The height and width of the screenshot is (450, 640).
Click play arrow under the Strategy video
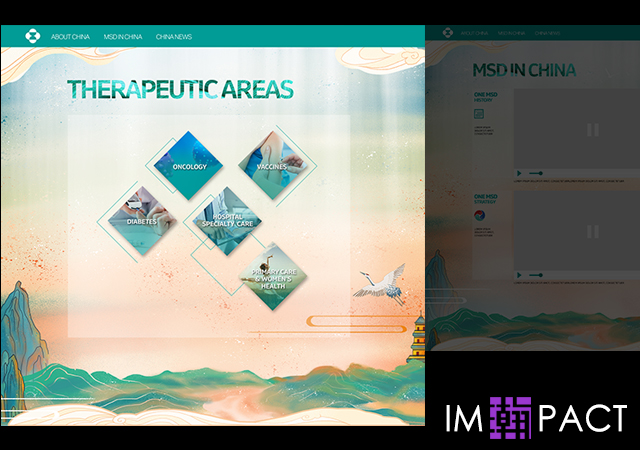tap(519, 275)
